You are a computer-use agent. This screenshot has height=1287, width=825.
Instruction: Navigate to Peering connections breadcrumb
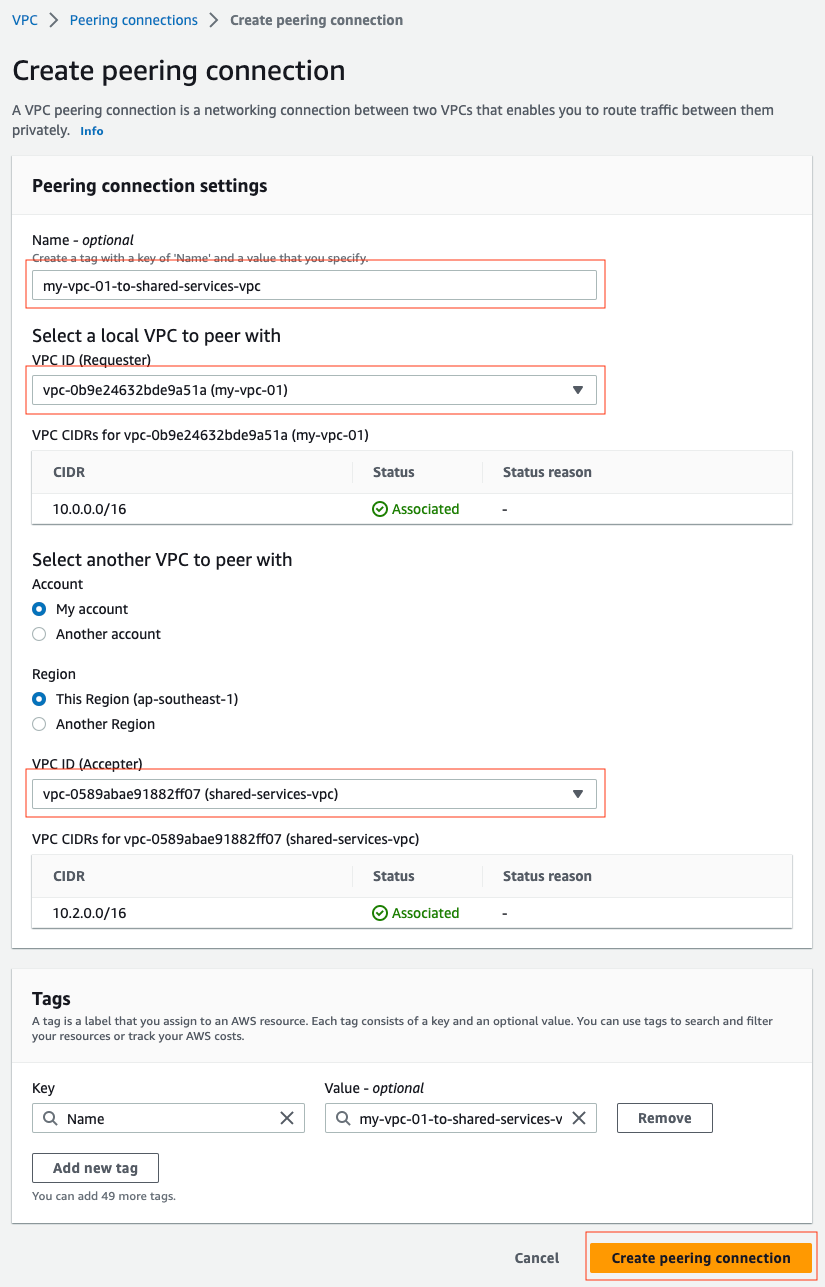(x=133, y=19)
